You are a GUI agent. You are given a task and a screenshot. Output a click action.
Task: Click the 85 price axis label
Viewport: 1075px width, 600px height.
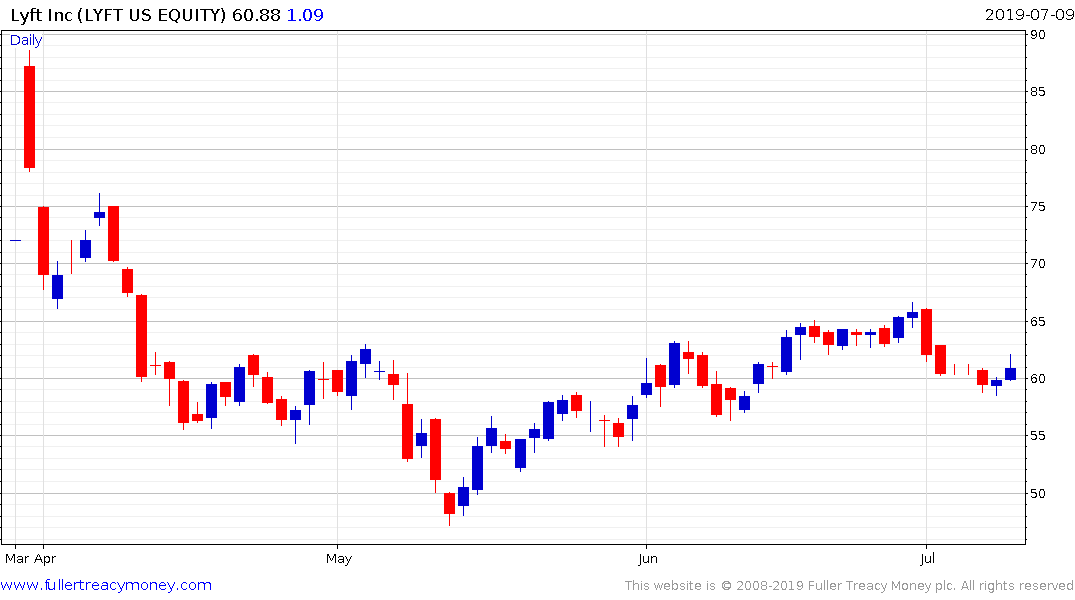point(1038,92)
